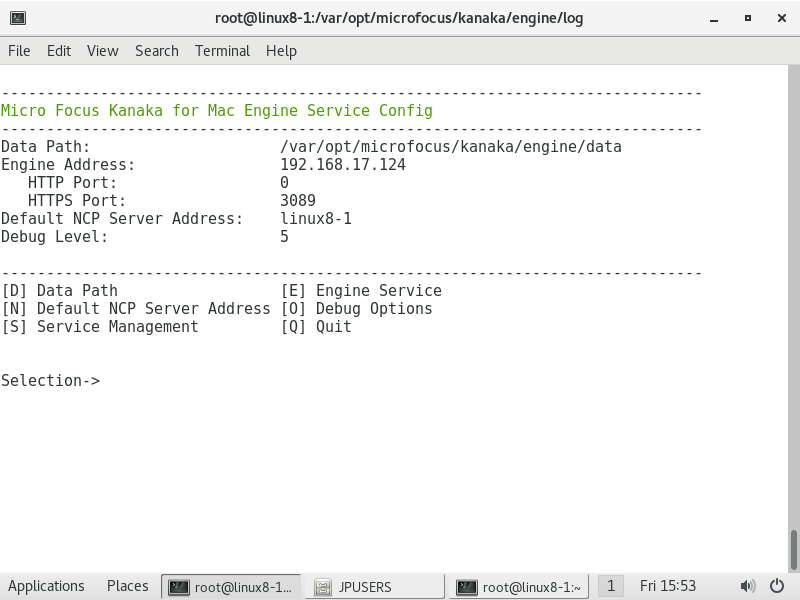Screen dimensions: 800x600
Task: Click the 'Debug Level:' label
Action: click(55, 237)
